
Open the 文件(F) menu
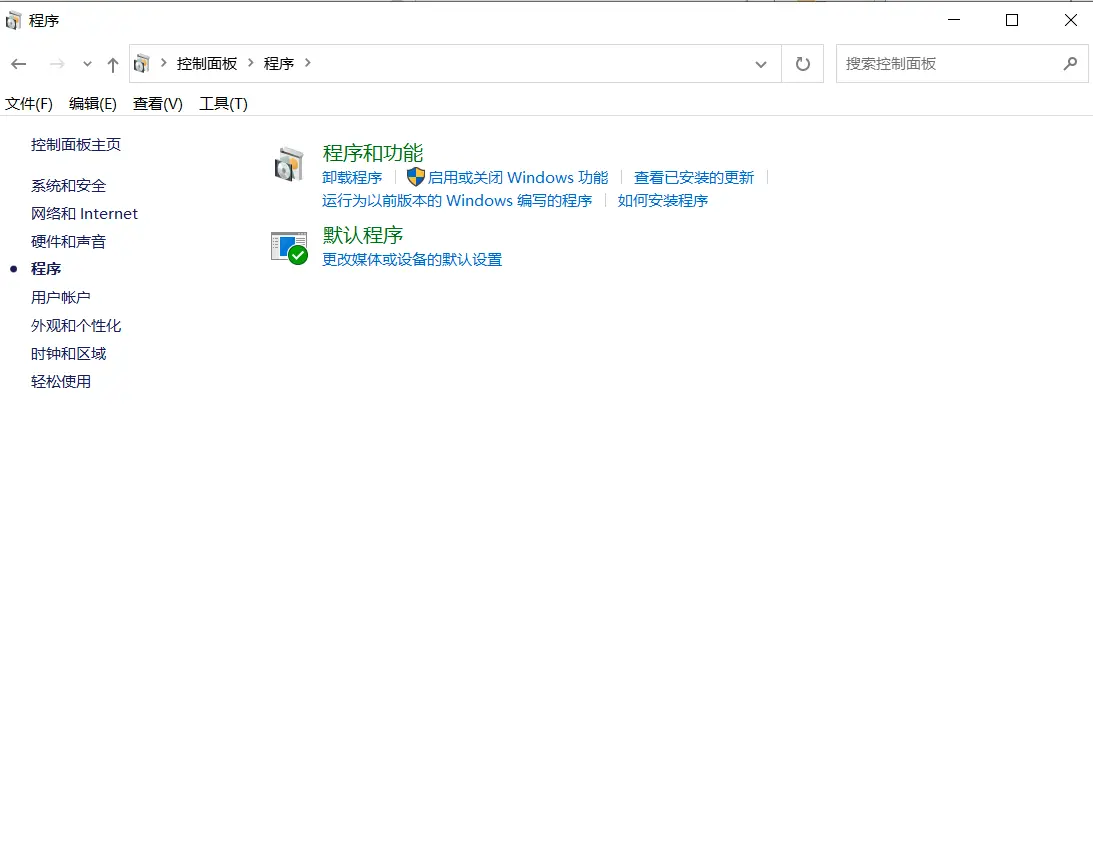click(29, 104)
